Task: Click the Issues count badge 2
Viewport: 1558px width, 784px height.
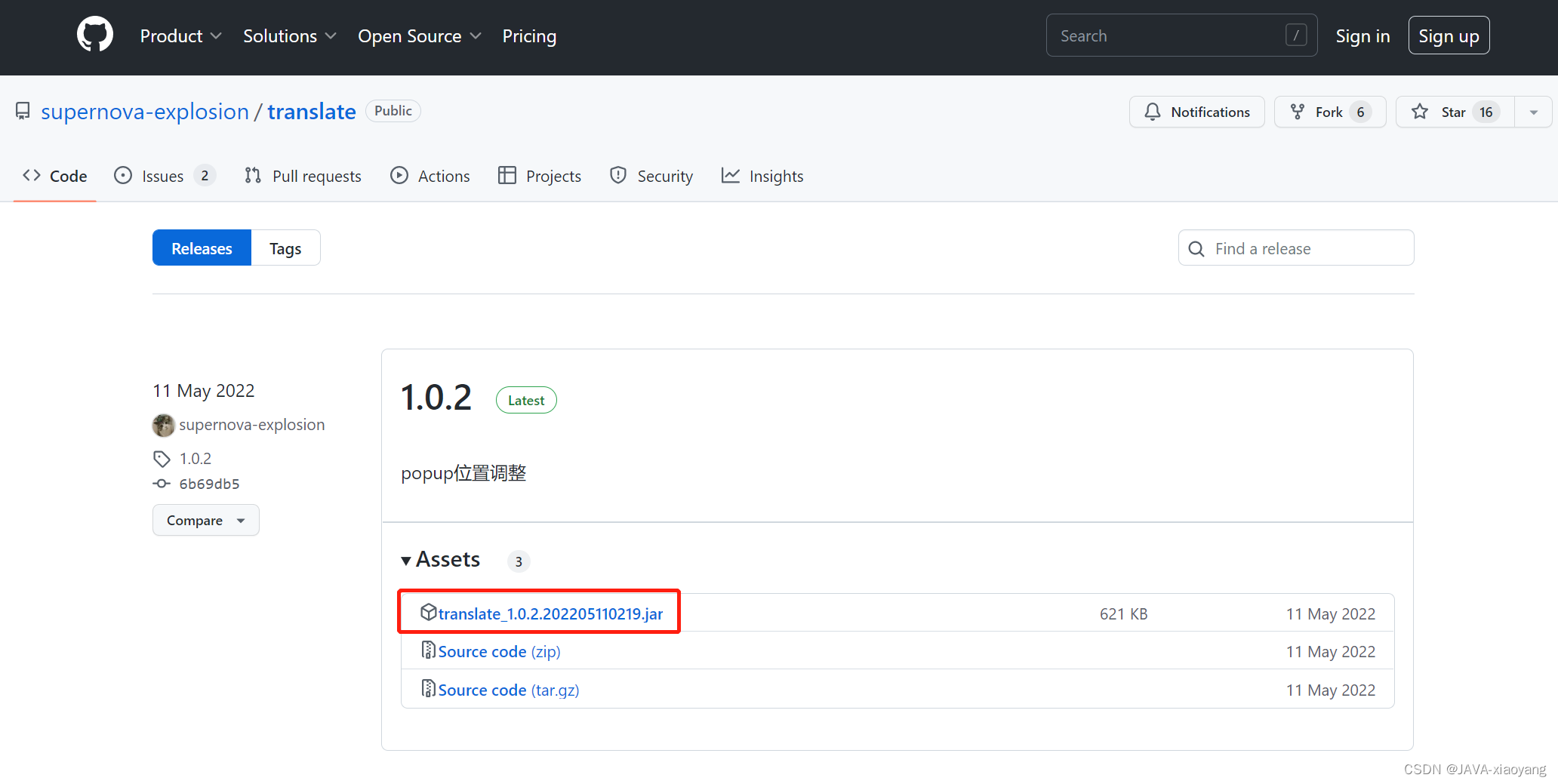Action: coord(205,176)
